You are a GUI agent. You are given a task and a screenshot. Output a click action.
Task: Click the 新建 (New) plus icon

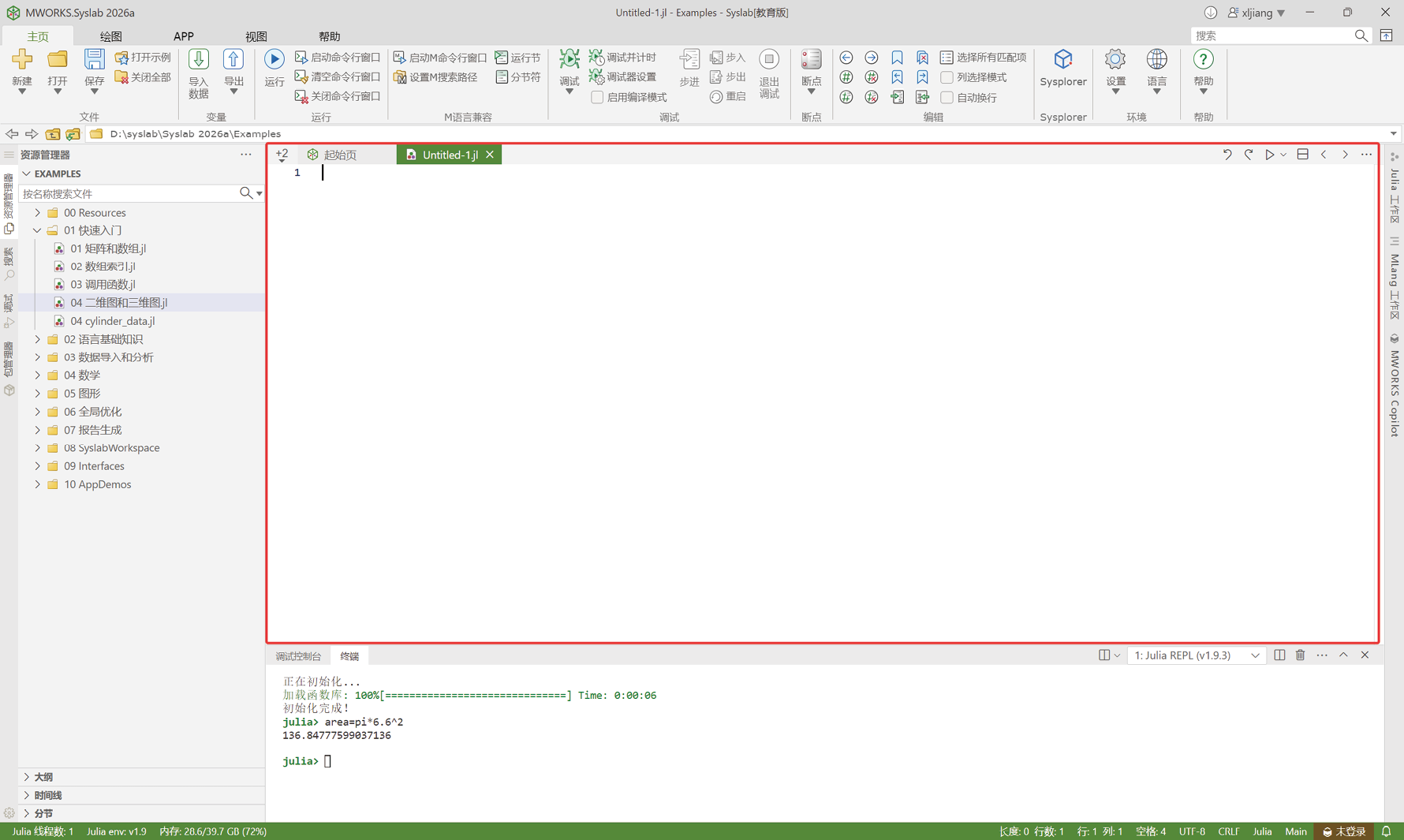22,59
